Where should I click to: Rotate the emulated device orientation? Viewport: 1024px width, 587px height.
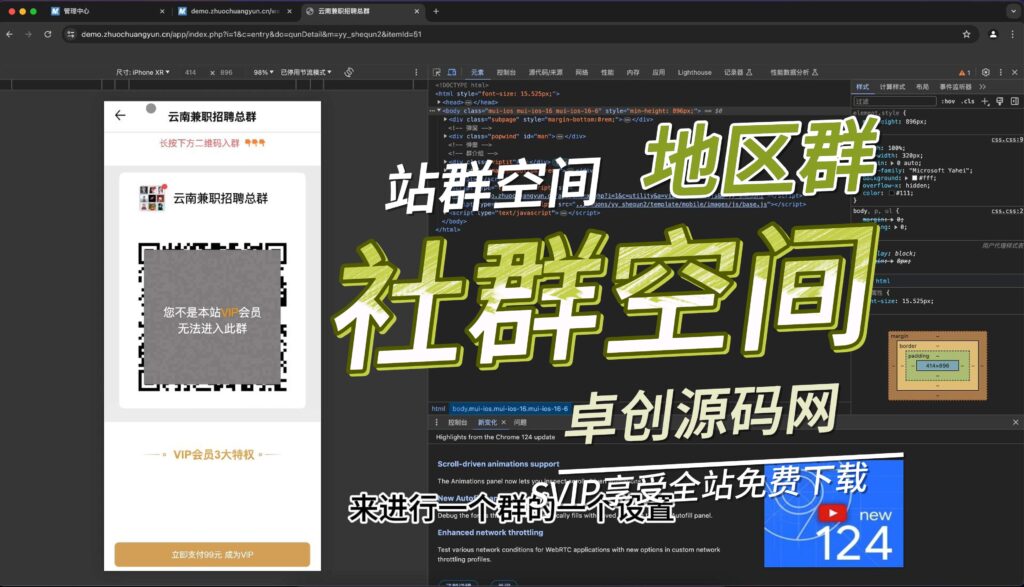point(349,72)
